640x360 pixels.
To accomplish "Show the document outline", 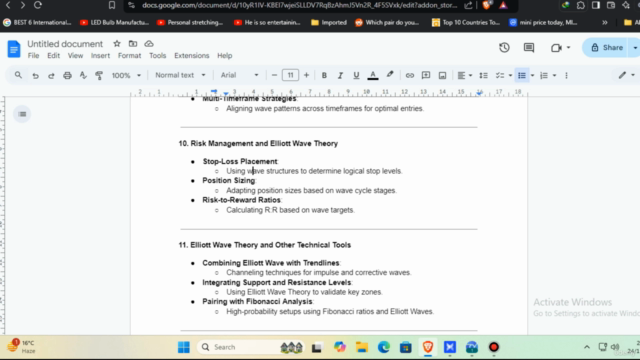I will (22, 114).
